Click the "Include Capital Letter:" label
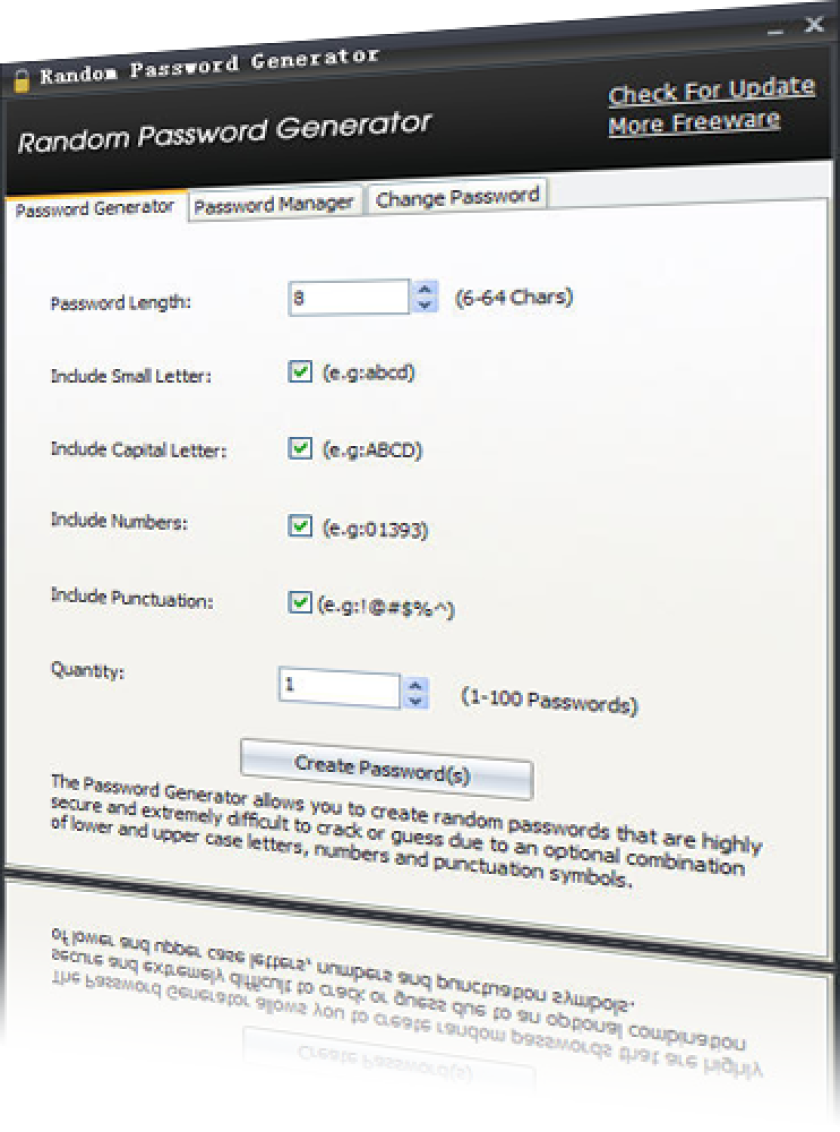Viewport: 840px width, 1132px height. pyautogui.click(x=139, y=450)
